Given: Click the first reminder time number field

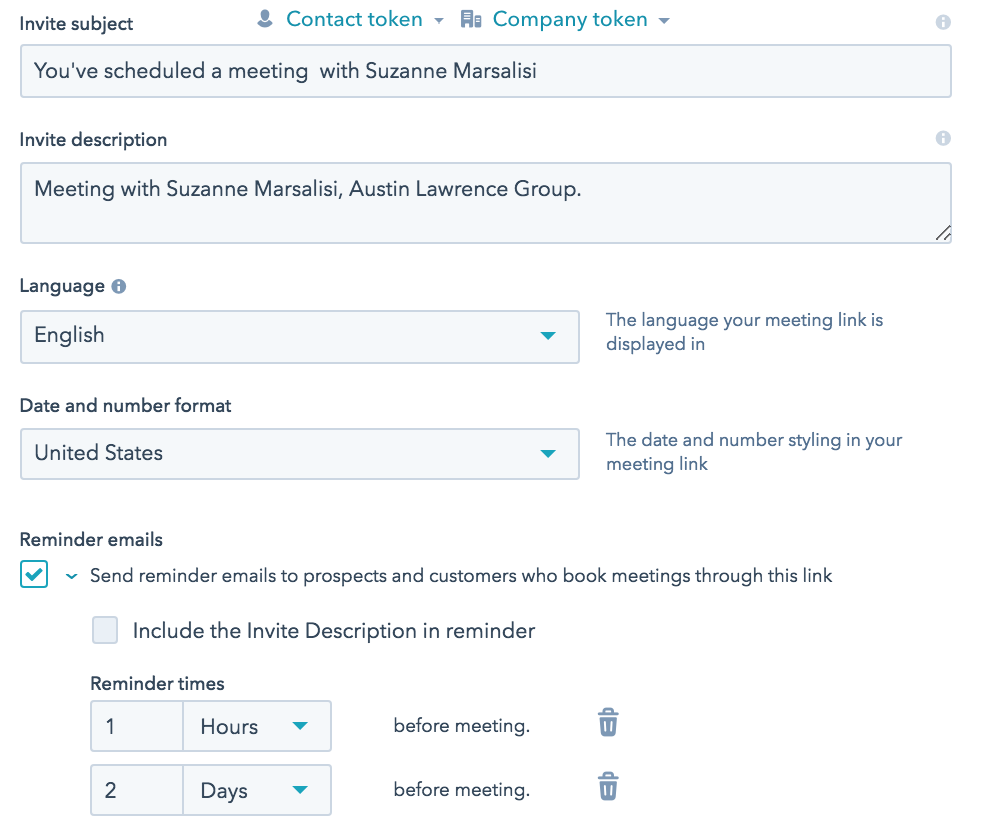Looking at the screenshot, I should point(137,727).
